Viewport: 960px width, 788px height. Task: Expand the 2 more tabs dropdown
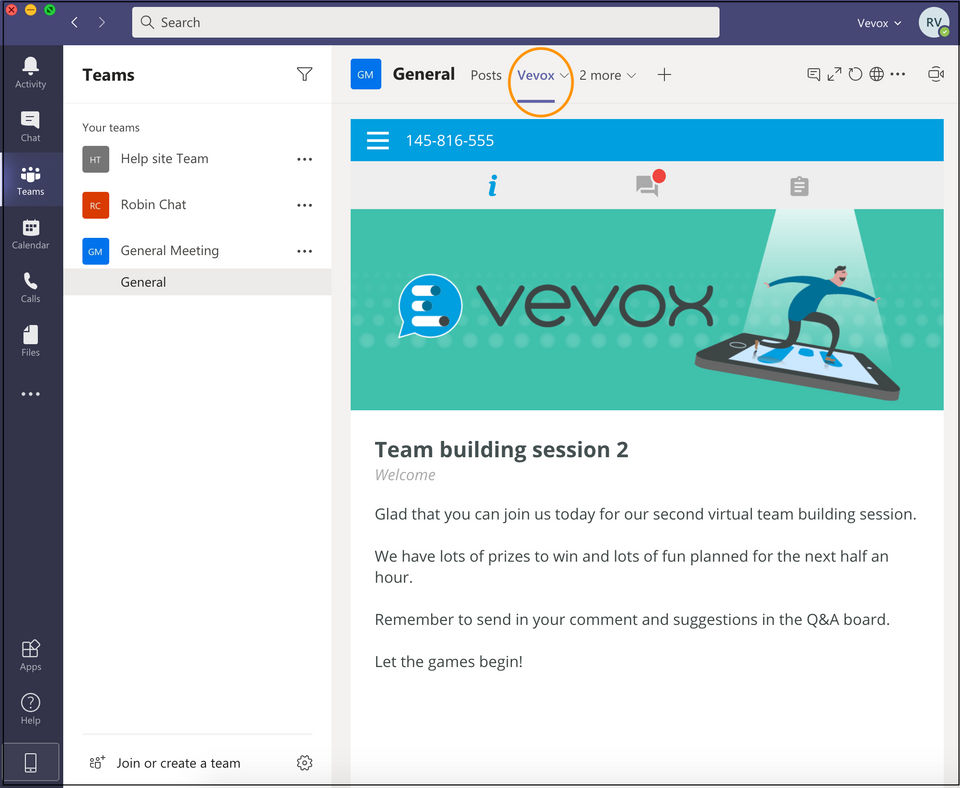coord(608,75)
